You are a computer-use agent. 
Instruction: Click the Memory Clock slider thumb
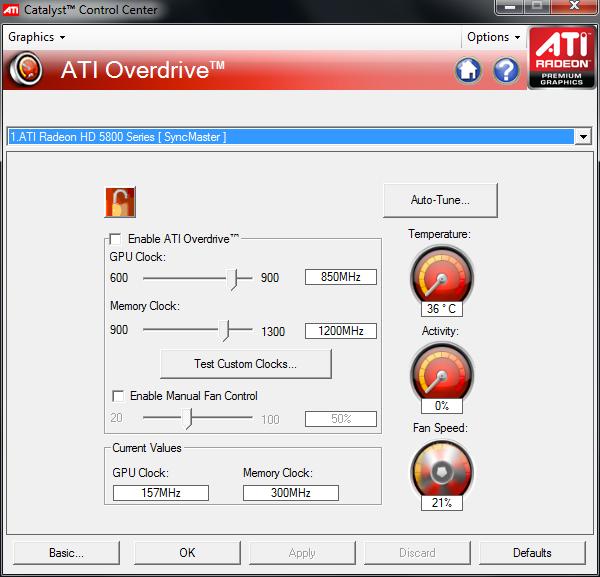point(224,330)
